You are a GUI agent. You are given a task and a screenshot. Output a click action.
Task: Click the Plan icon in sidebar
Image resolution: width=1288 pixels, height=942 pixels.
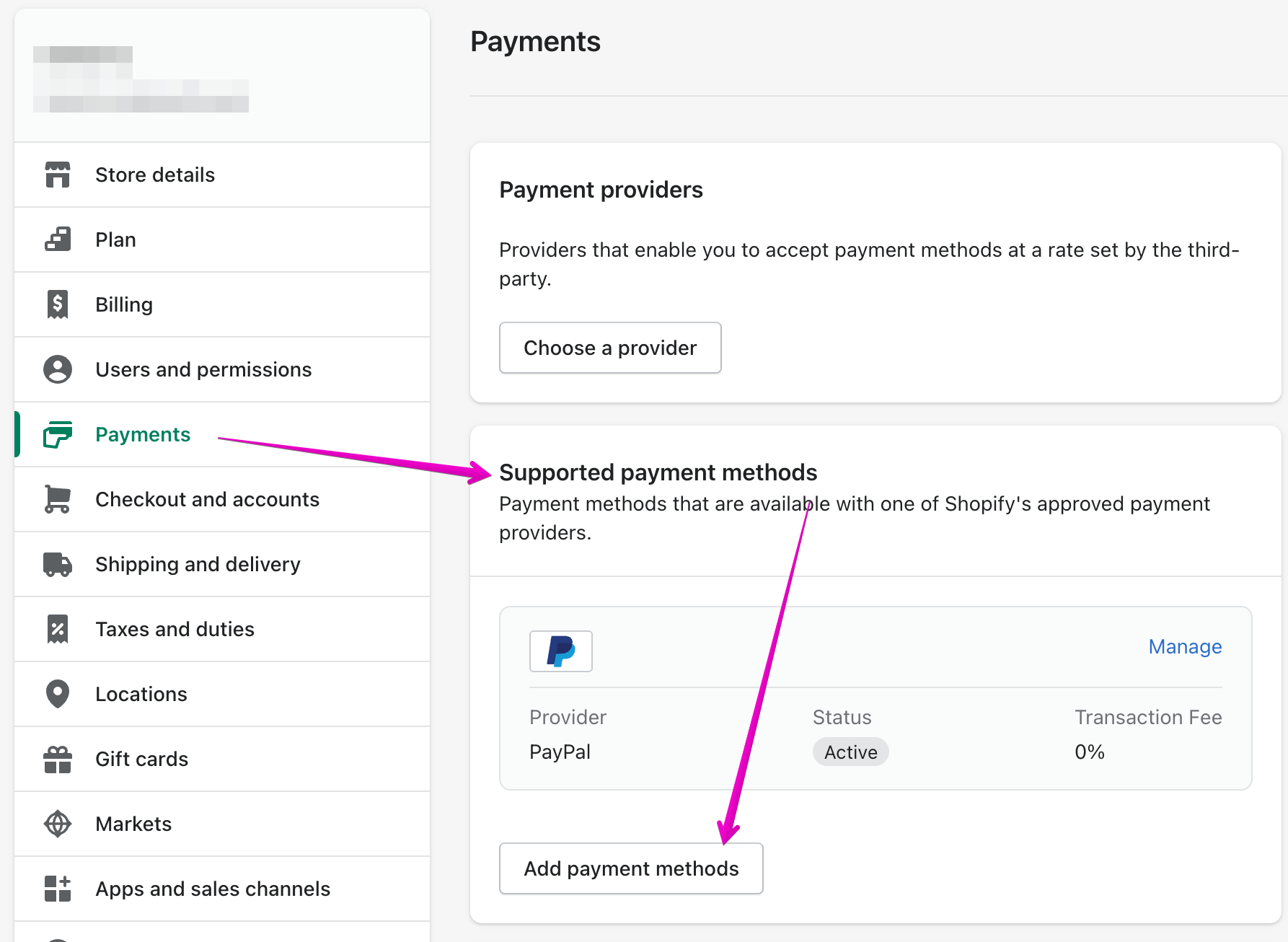[58, 239]
